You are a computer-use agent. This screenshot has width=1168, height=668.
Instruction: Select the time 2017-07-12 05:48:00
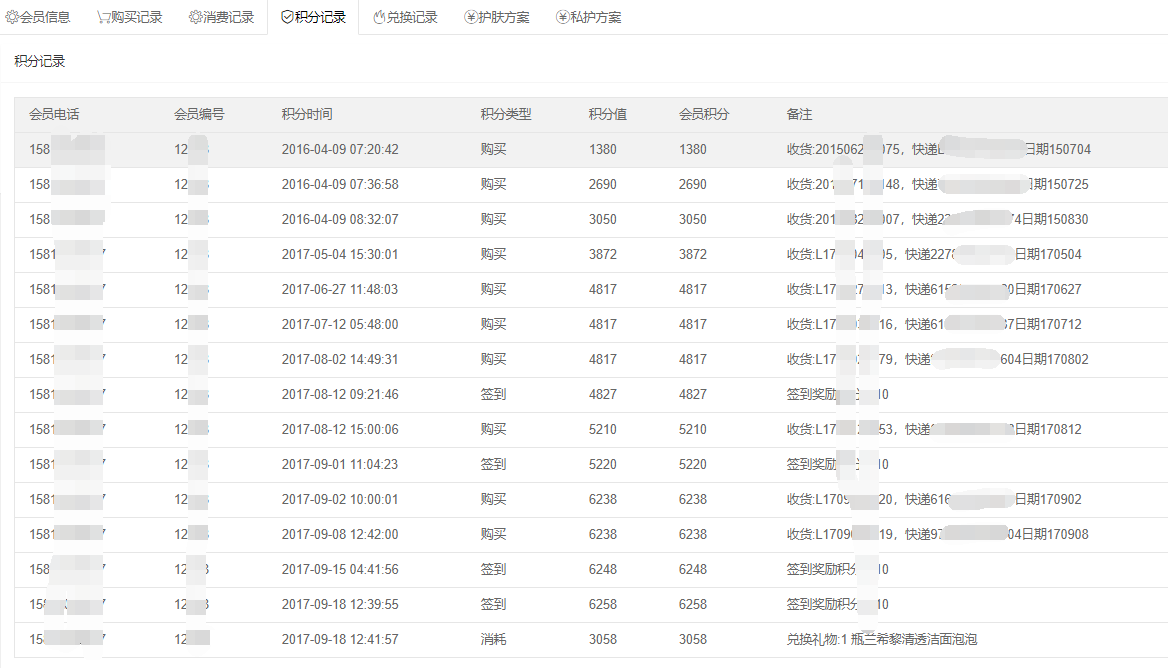[x=340, y=325]
